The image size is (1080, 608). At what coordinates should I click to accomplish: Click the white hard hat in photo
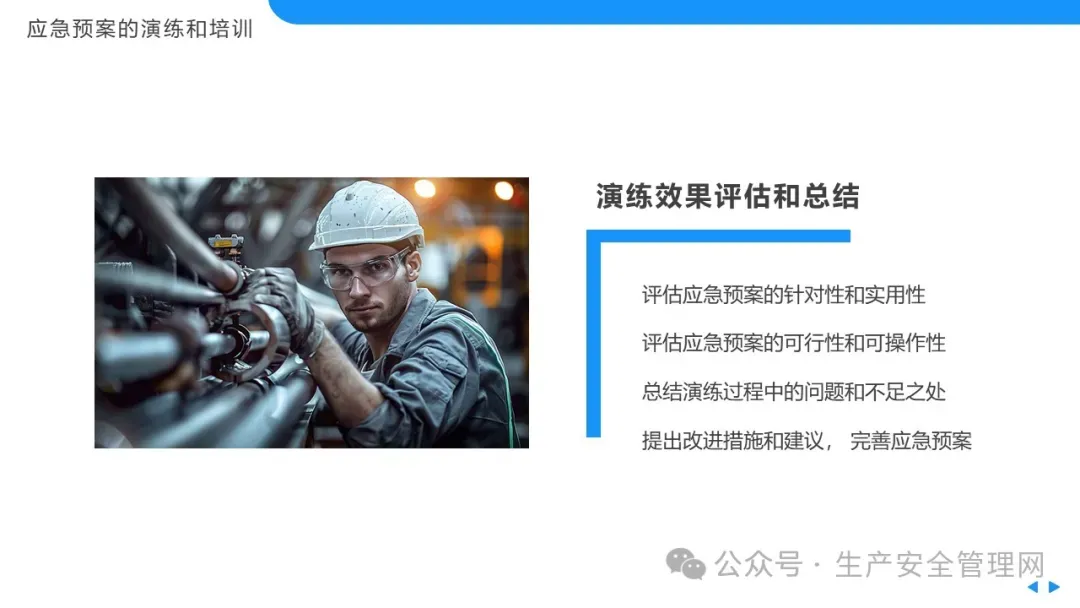pyautogui.click(x=366, y=215)
